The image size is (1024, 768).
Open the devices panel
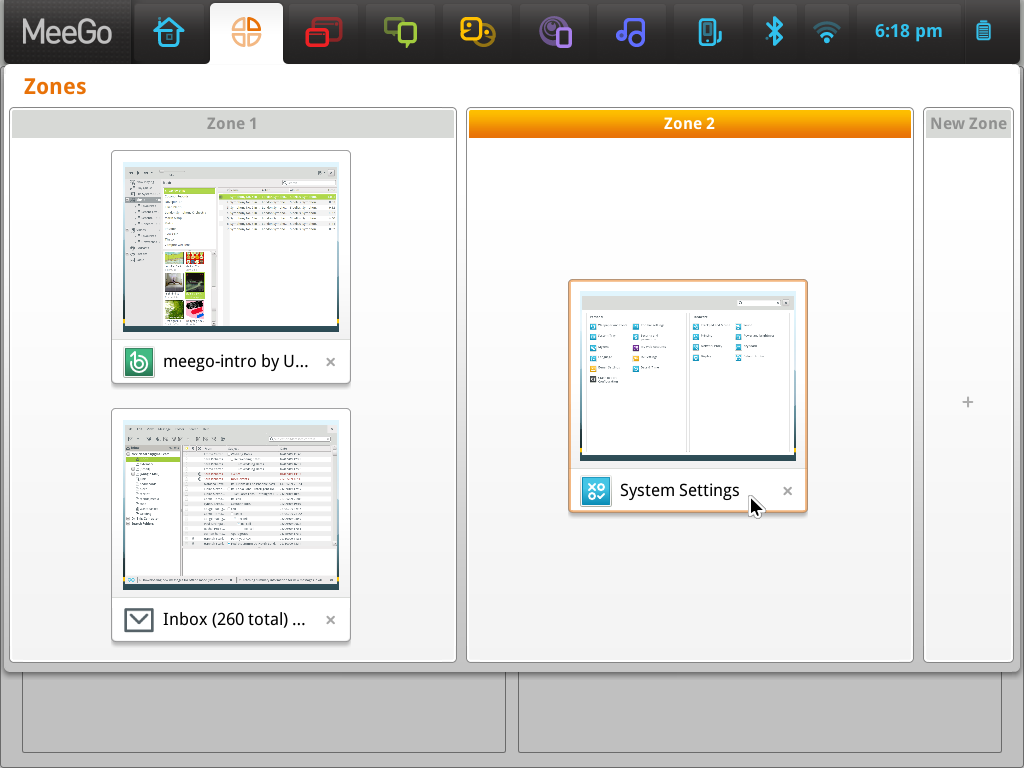[x=708, y=31]
